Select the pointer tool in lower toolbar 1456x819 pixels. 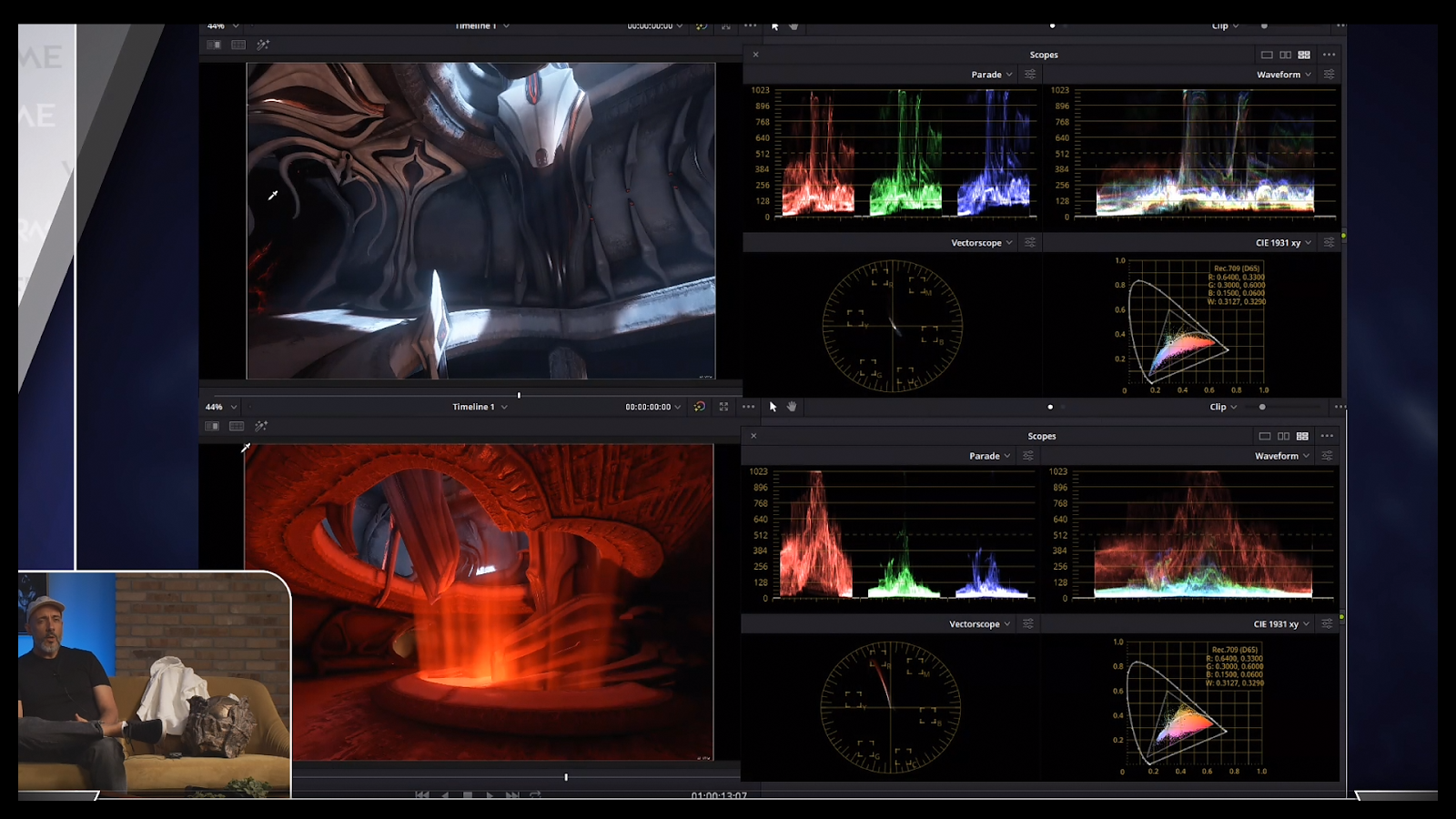point(773,407)
